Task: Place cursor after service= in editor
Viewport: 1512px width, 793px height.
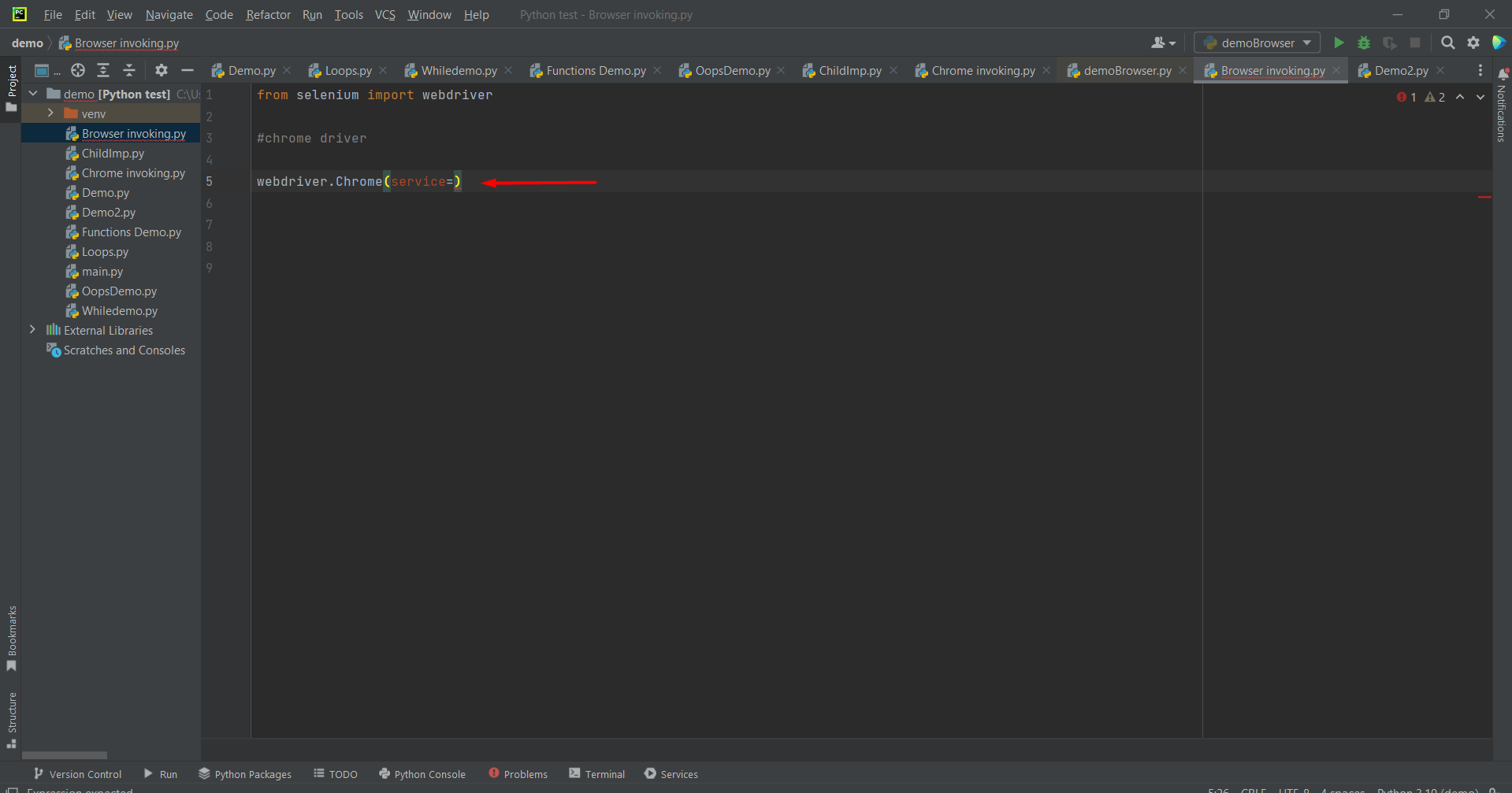Action: [454, 181]
